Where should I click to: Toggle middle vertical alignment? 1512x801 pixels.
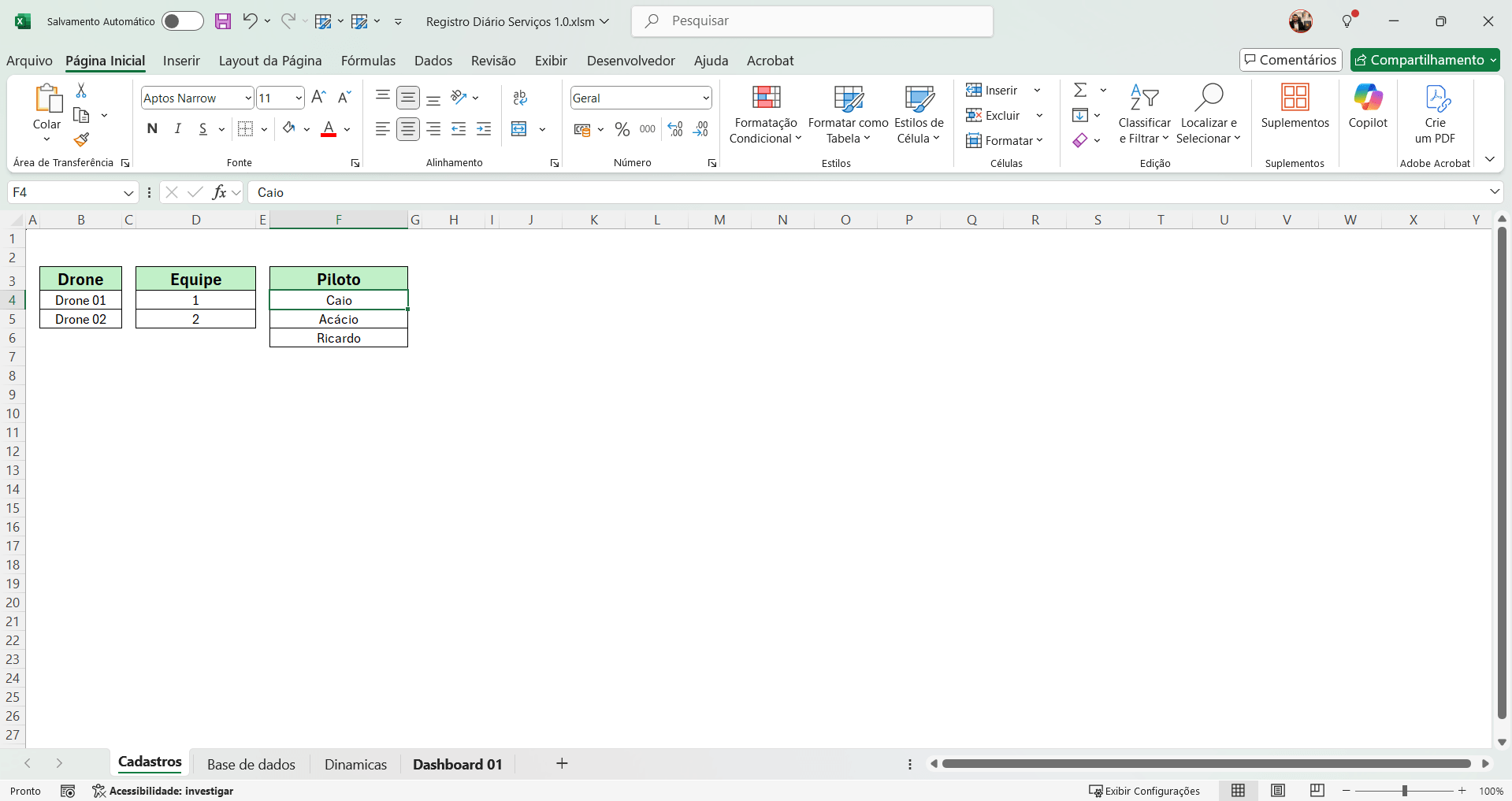coord(408,98)
